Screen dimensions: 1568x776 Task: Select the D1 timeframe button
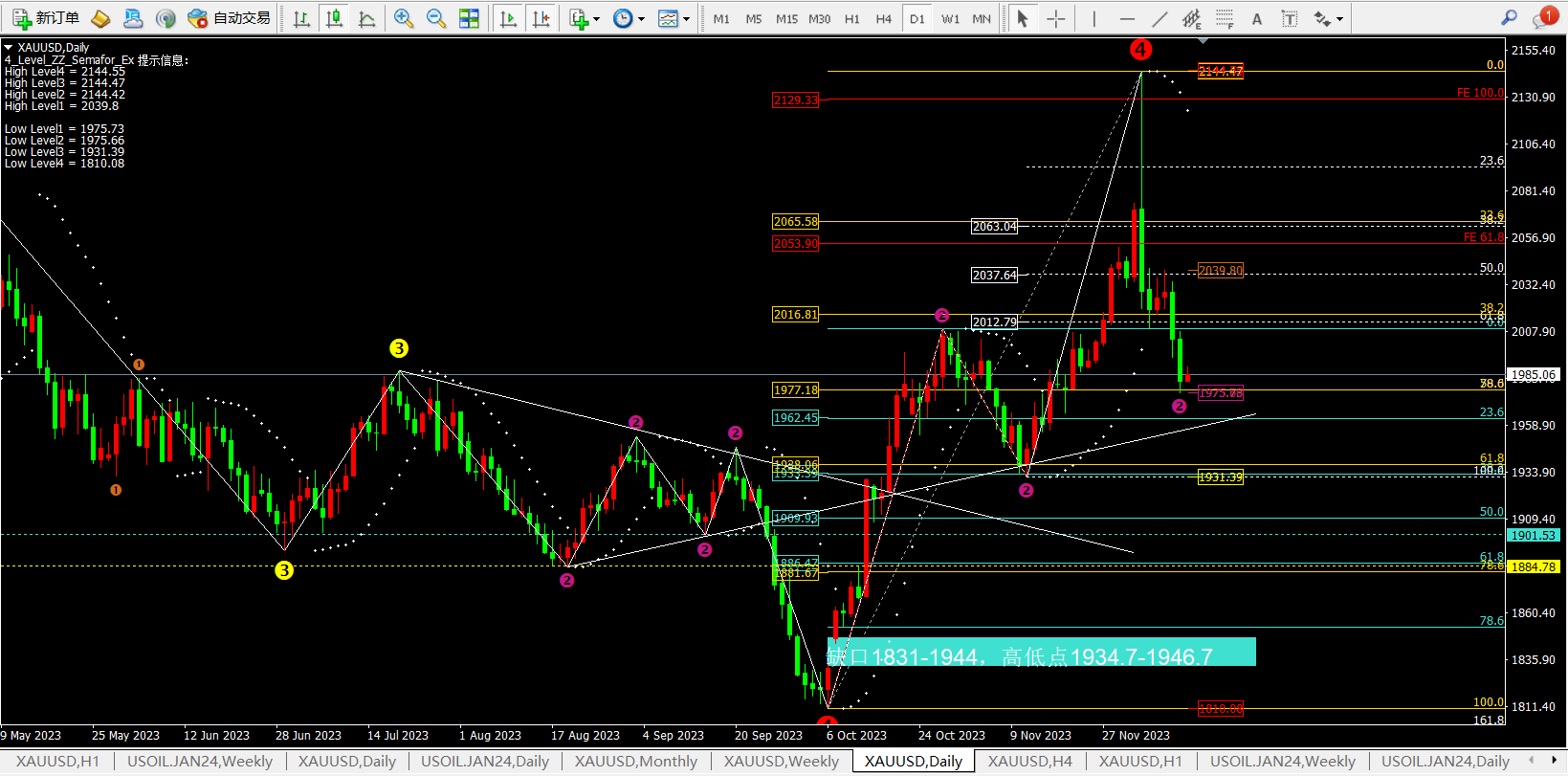point(917,19)
